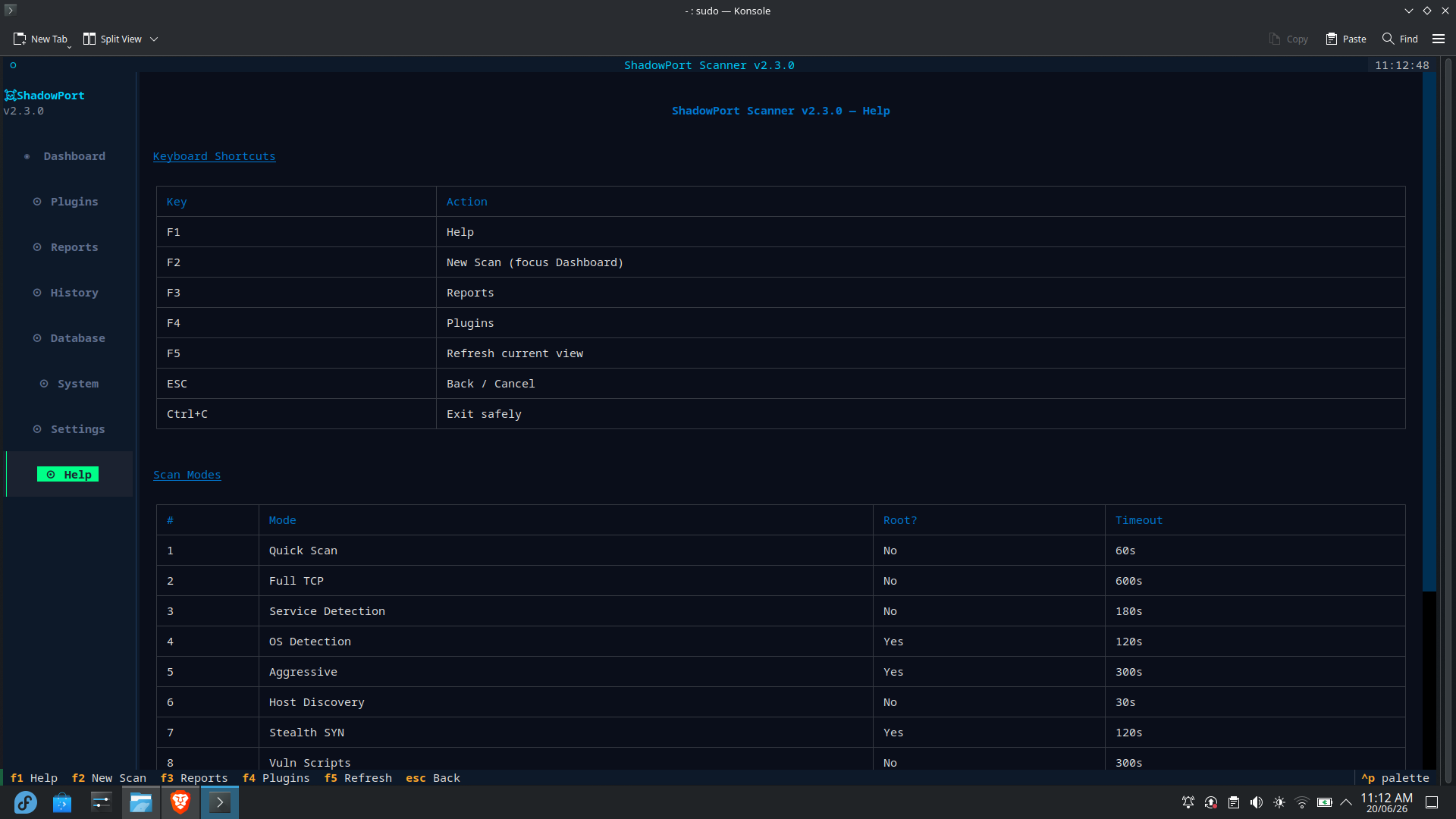The height and width of the screenshot is (819, 1456).
Task: Open the System sidebar item
Action: click(x=69, y=384)
